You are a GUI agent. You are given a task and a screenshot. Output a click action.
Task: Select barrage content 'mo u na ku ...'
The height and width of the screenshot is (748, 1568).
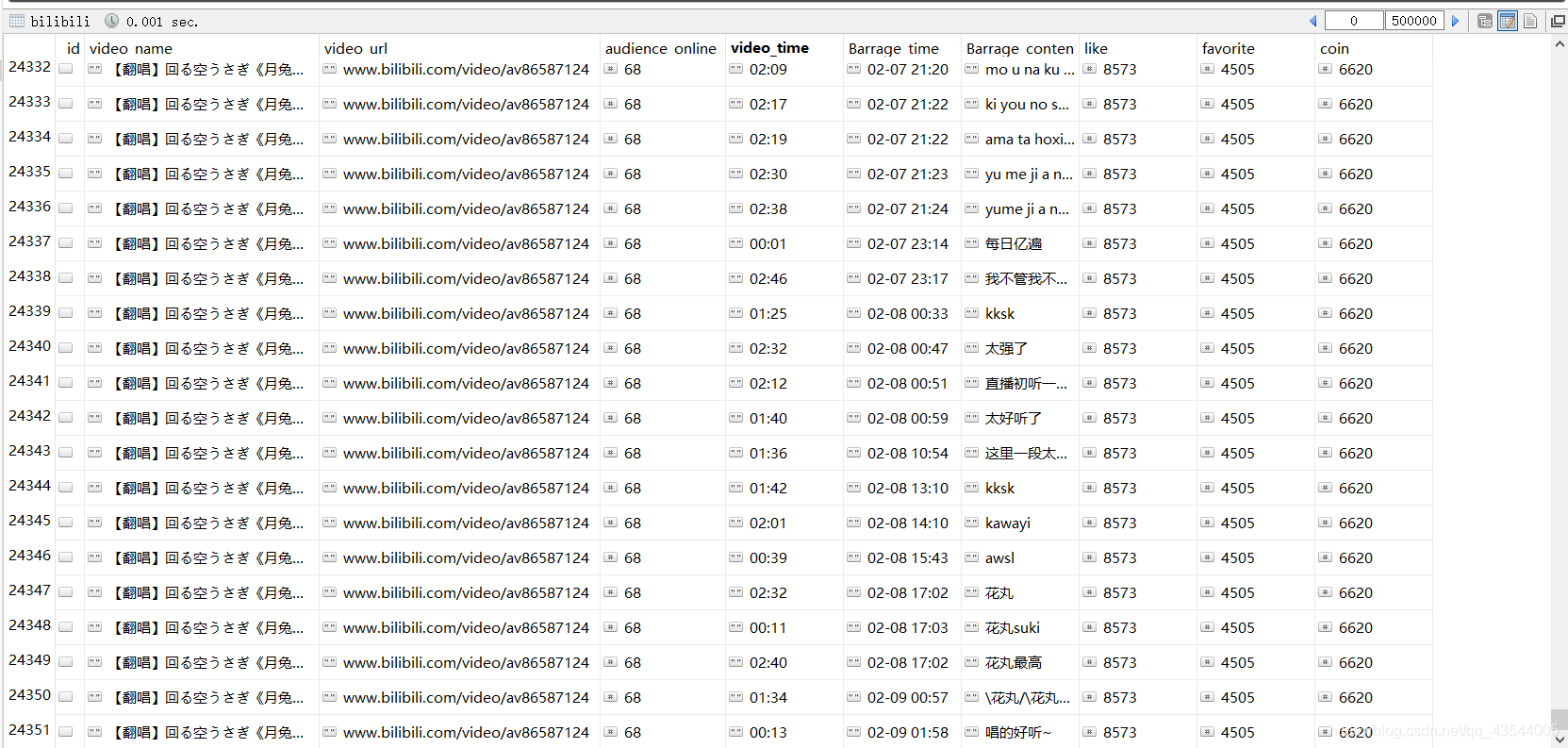coord(1030,70)
